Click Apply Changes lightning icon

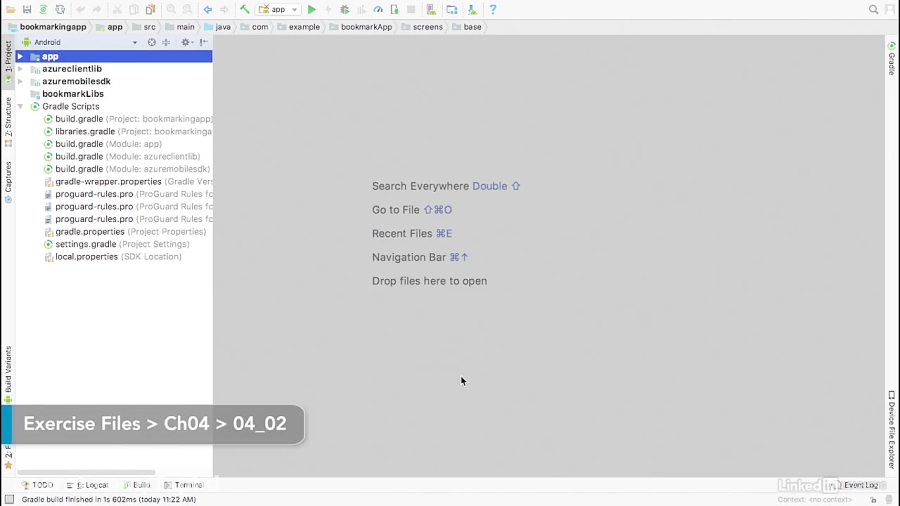[328, 10]
